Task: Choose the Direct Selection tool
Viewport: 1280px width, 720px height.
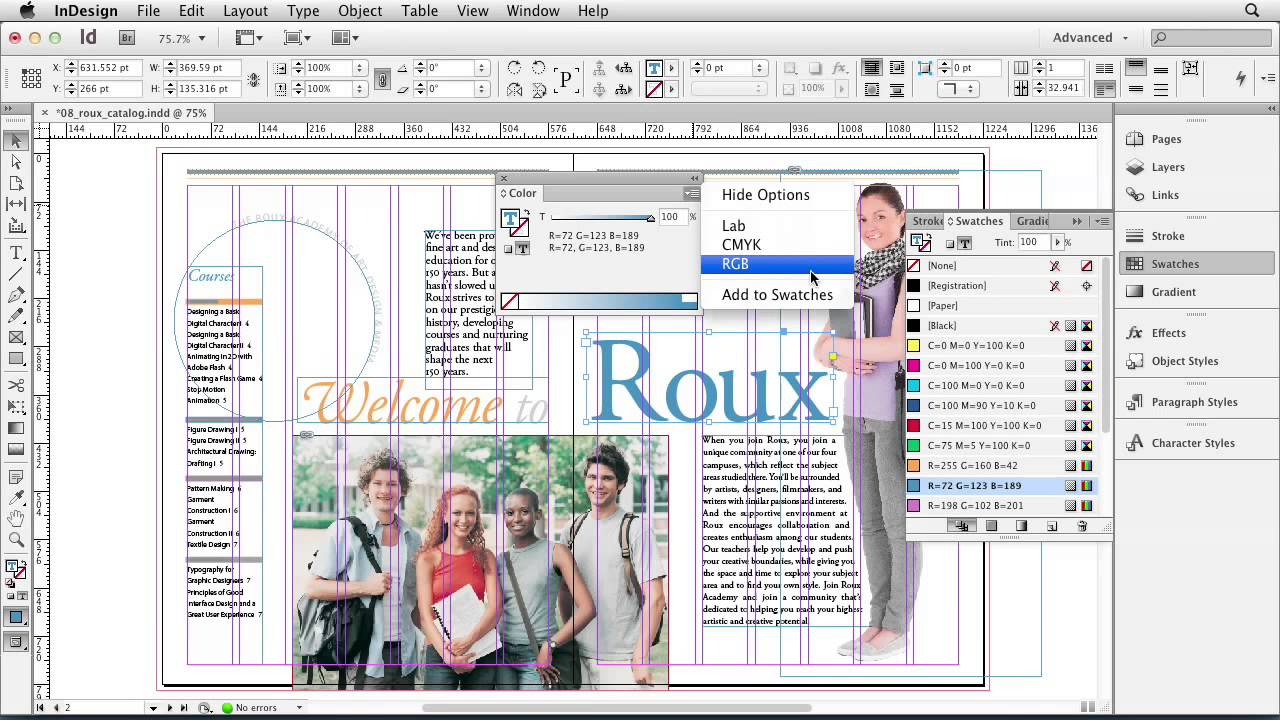Action: tap(16, 162)
